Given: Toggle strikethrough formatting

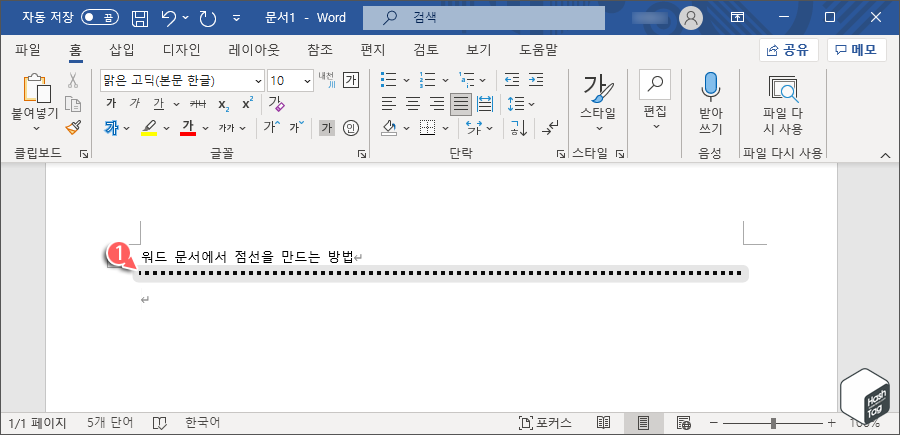Looking at the screenshot, I should 198,104.
